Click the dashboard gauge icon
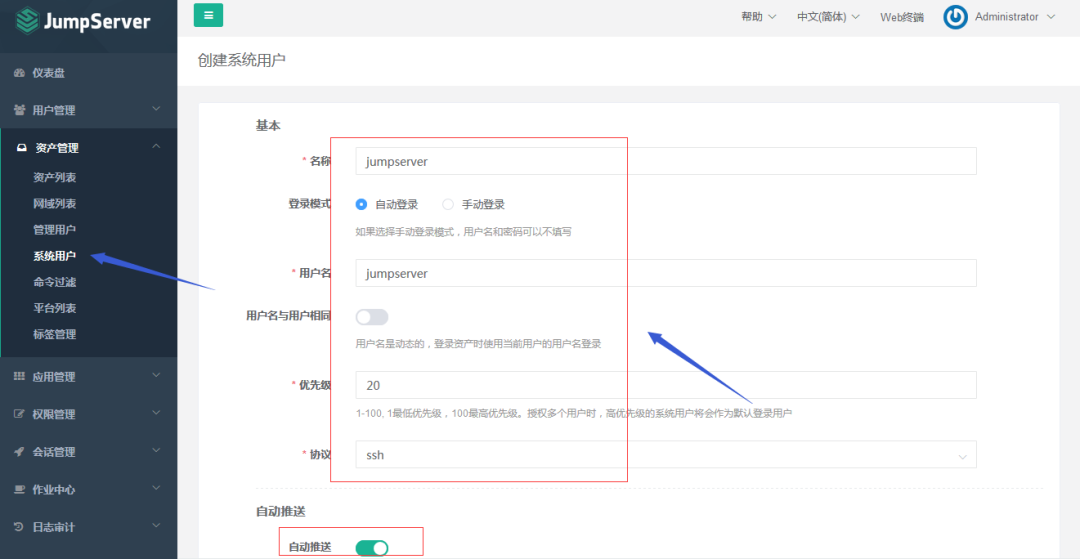Image resolution: width=1080 pixels, height=559 pixels. point(19,73)
